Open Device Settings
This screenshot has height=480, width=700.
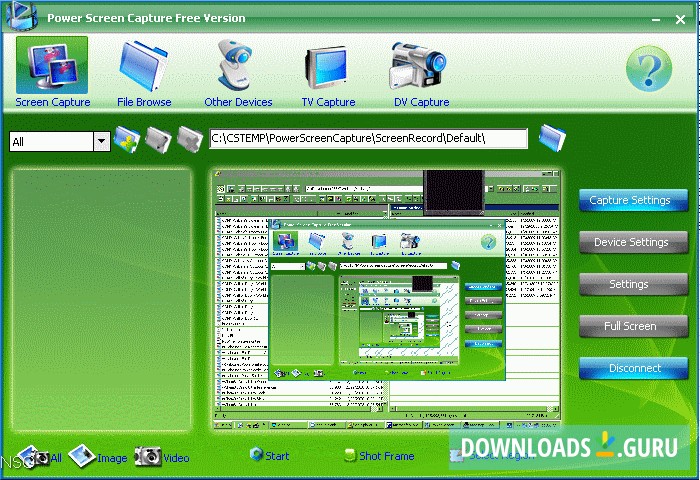(x=633, y=242)
